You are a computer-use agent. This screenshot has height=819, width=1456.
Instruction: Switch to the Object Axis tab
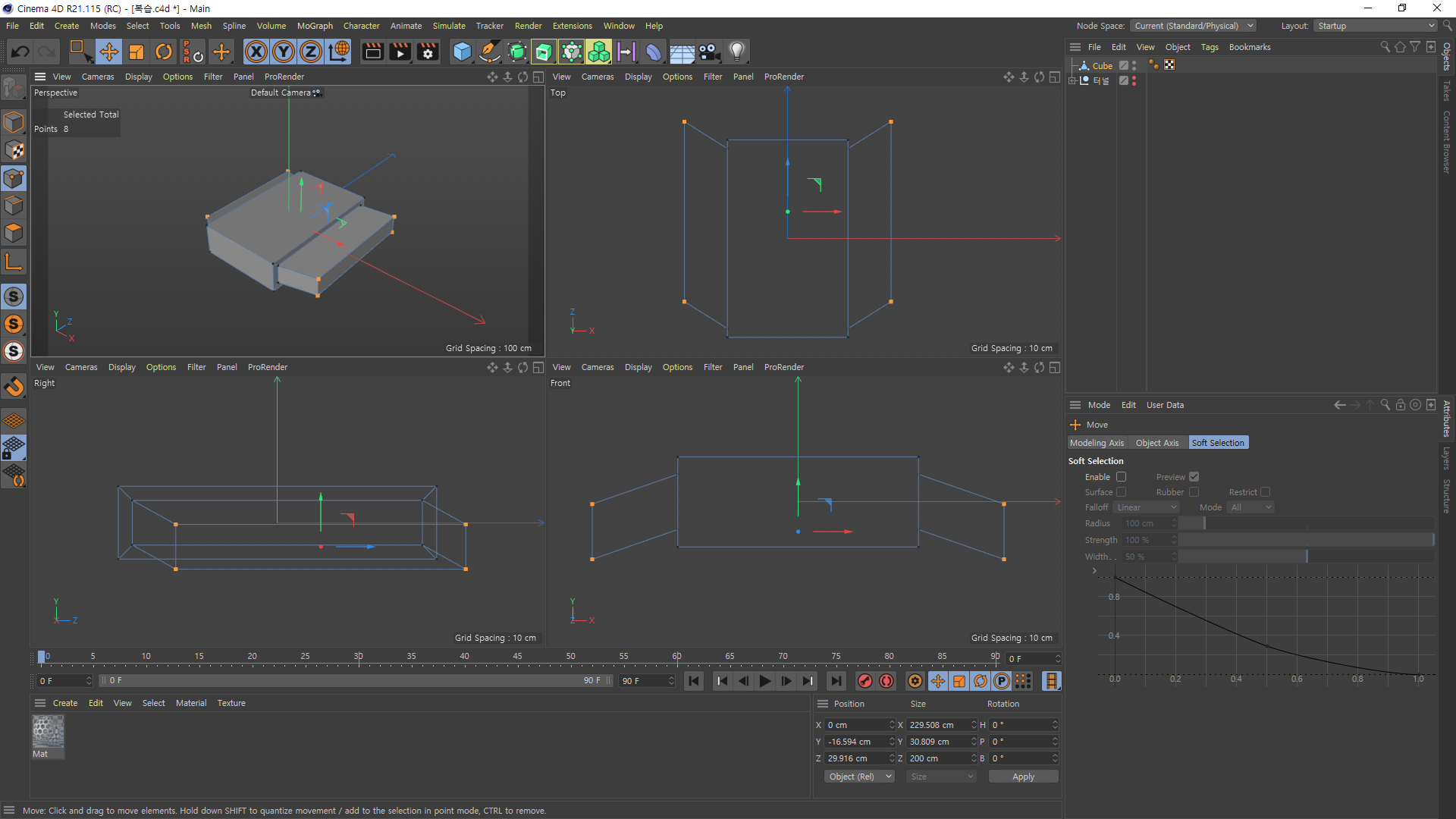tap(1156, 443)
